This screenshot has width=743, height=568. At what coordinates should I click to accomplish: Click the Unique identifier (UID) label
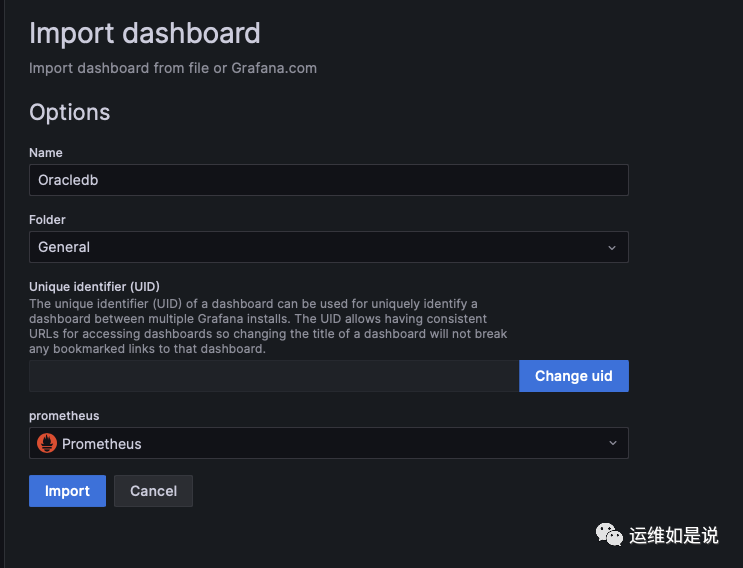pyautogui.click(x=94, y=286)
